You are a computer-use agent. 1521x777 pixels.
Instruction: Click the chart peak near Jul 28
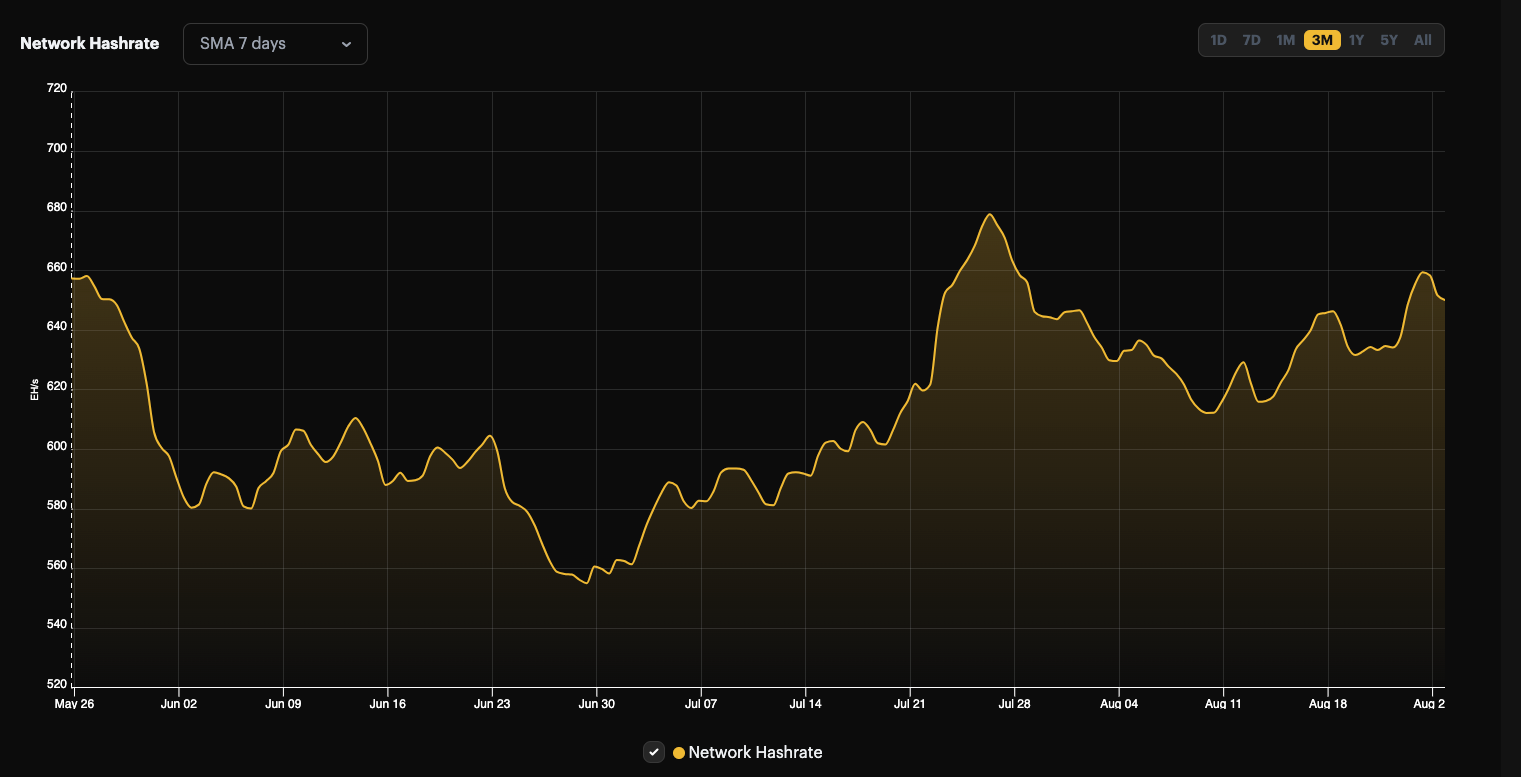click(x=990, y=215)
